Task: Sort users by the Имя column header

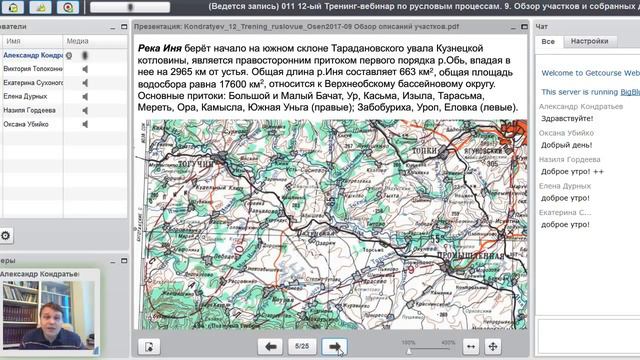Action: [33, 41]
